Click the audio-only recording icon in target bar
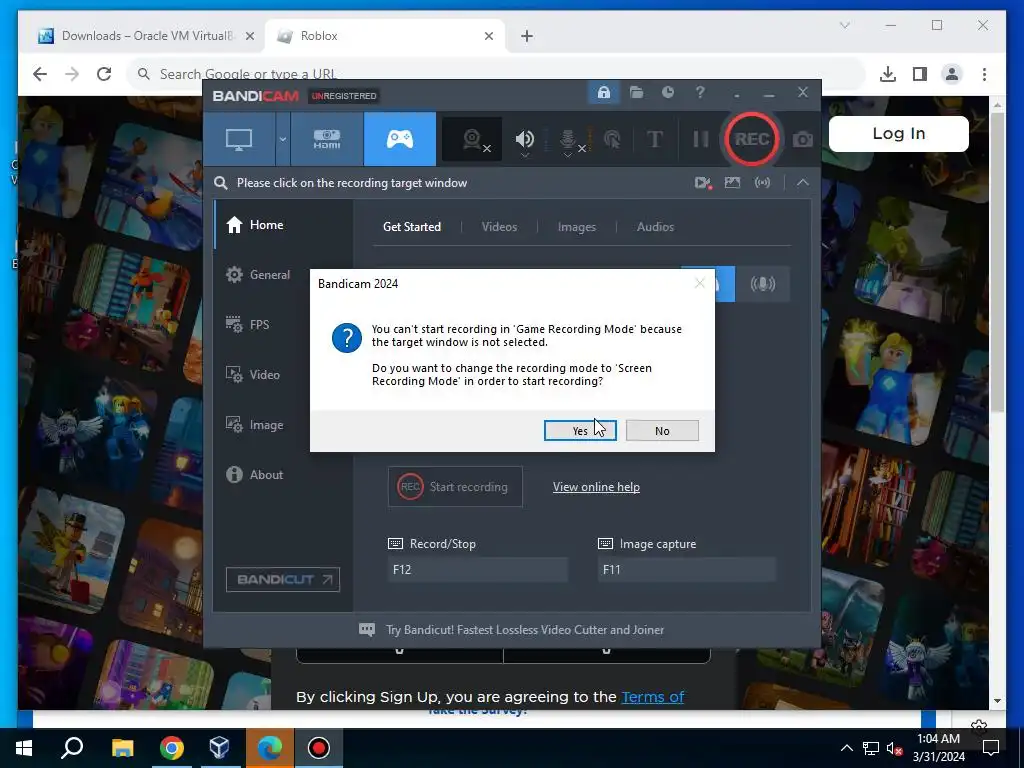Screen dimensions: 1024x768 click(762, 183)
